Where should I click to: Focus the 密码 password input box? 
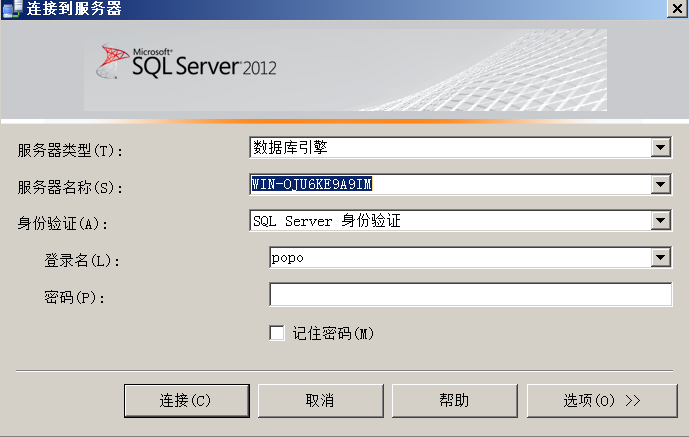(x=471, y=294)
